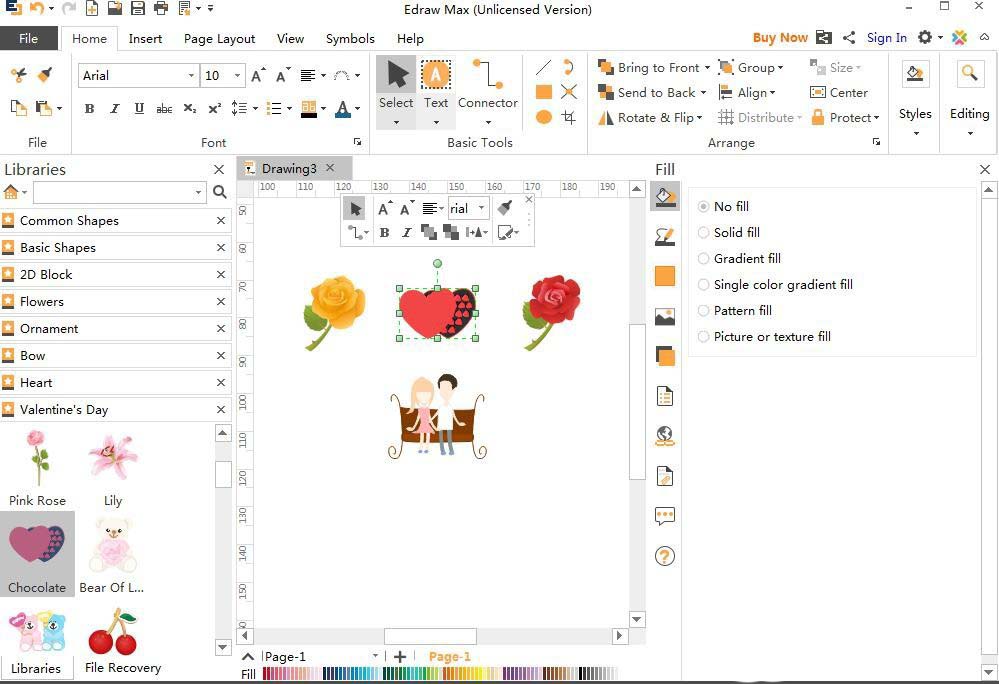
Task: Open the Layers panel icon
Action: coord(665,356)
